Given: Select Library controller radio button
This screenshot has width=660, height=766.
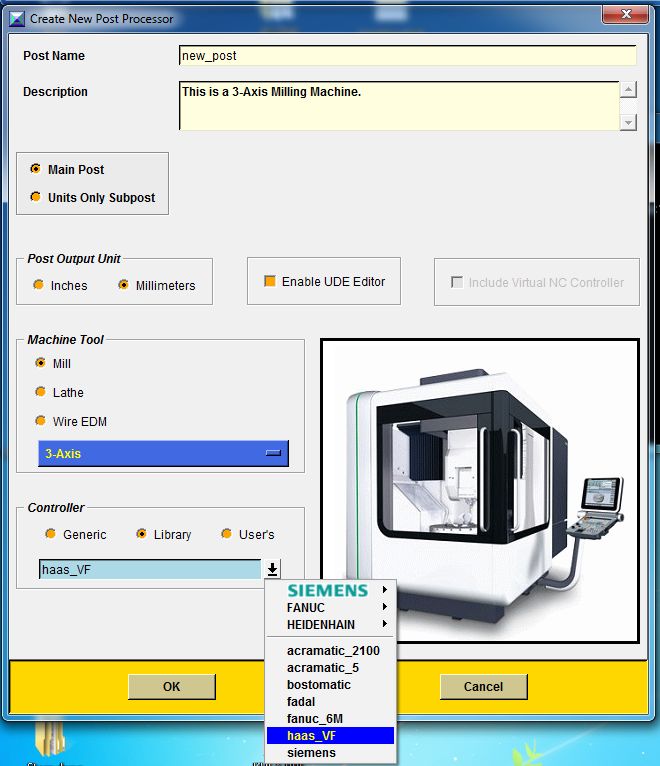Looking at the screenshot, I should [141, 534].
